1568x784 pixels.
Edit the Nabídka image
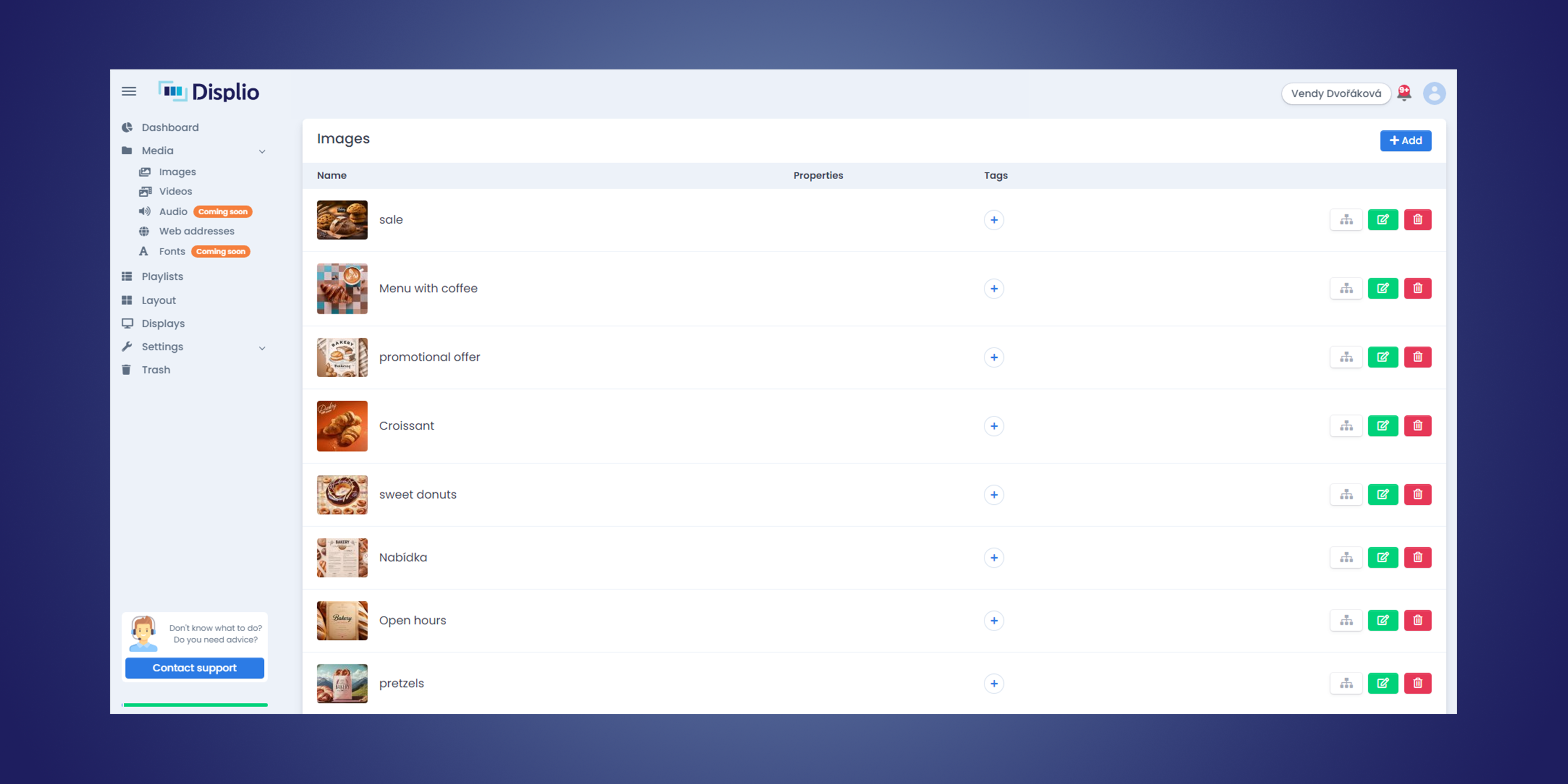pos(1382,557)
